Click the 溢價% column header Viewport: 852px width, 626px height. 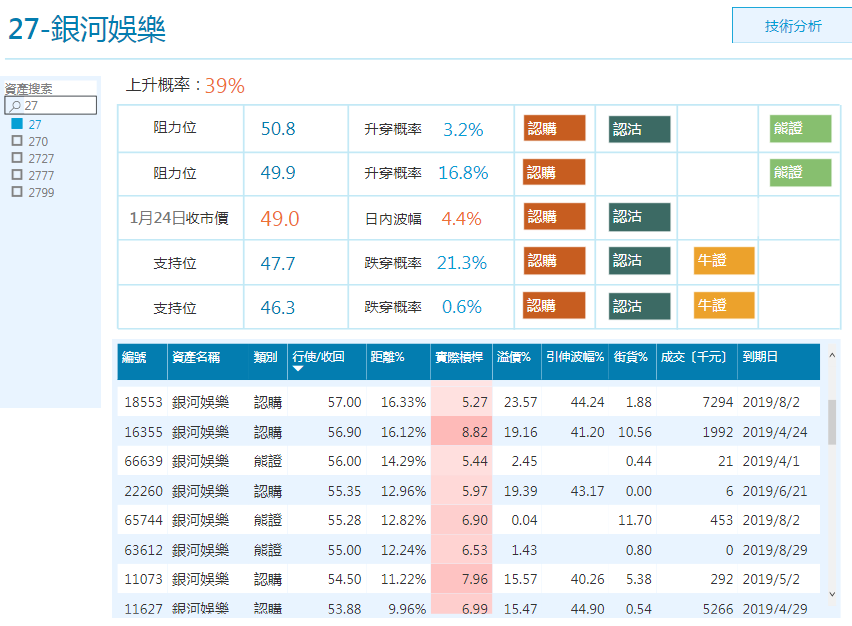tap(513, 357)
